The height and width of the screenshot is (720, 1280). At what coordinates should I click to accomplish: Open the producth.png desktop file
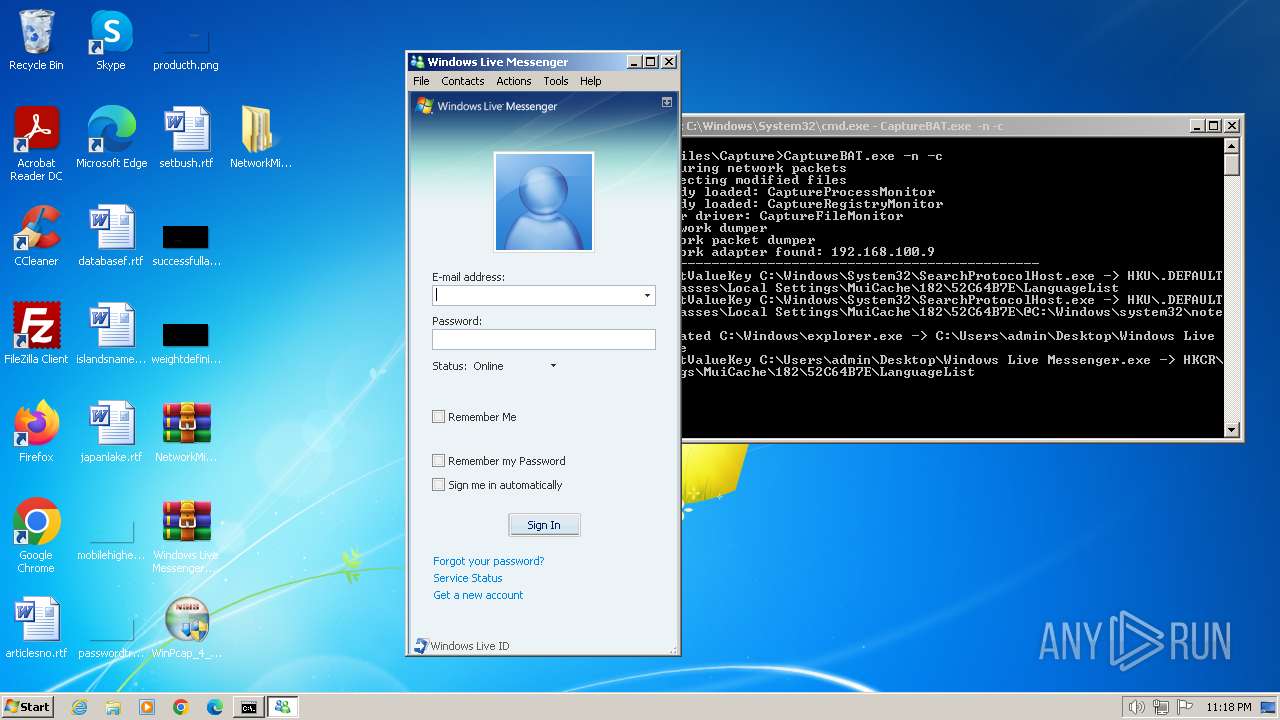[185, 40]
